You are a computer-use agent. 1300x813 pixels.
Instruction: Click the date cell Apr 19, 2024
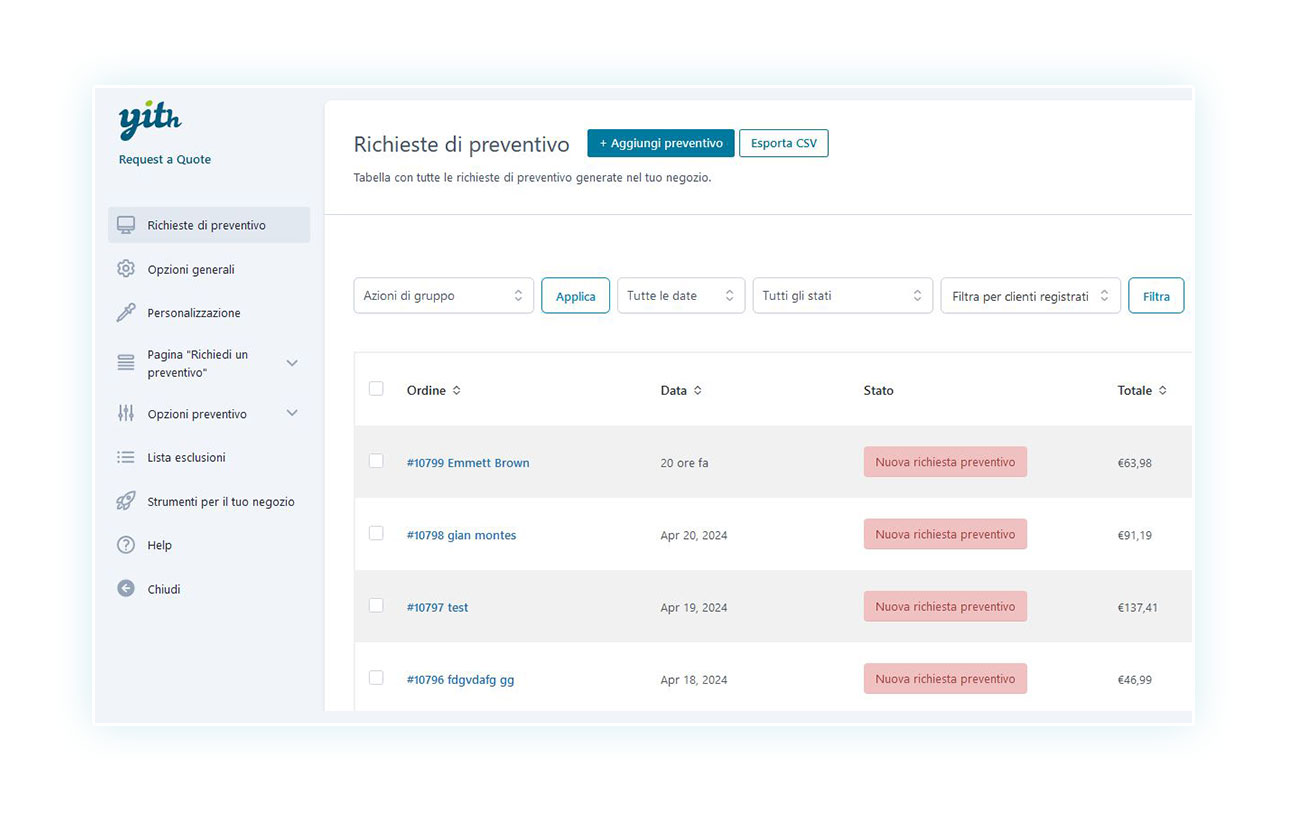pyautogui.click(x=694, y=607)
